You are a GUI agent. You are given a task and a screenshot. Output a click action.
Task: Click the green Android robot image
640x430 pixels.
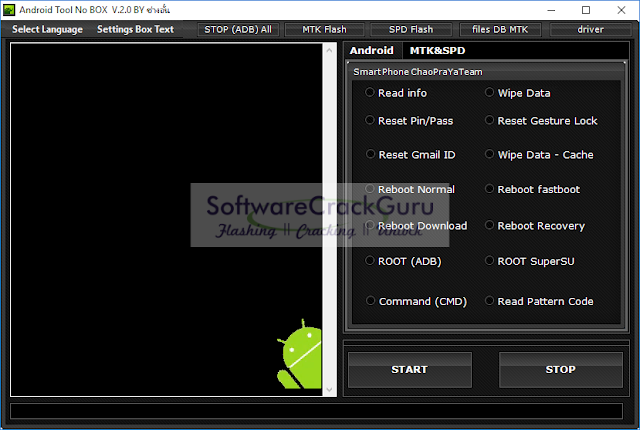(299, 354)
